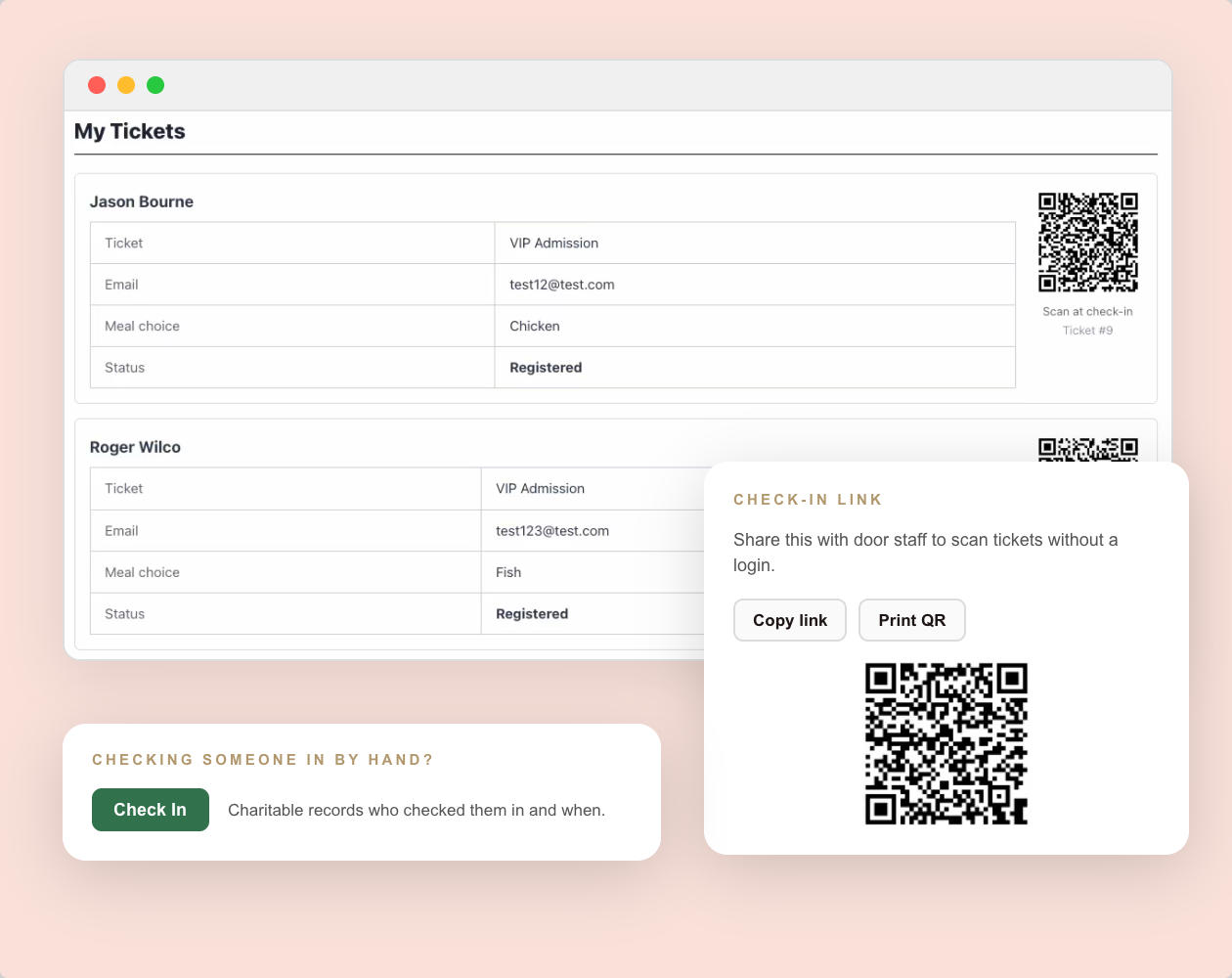Click Roger Wilco's Email label cell
Viewport: 1232px width, 978px height.
point(286,531)
